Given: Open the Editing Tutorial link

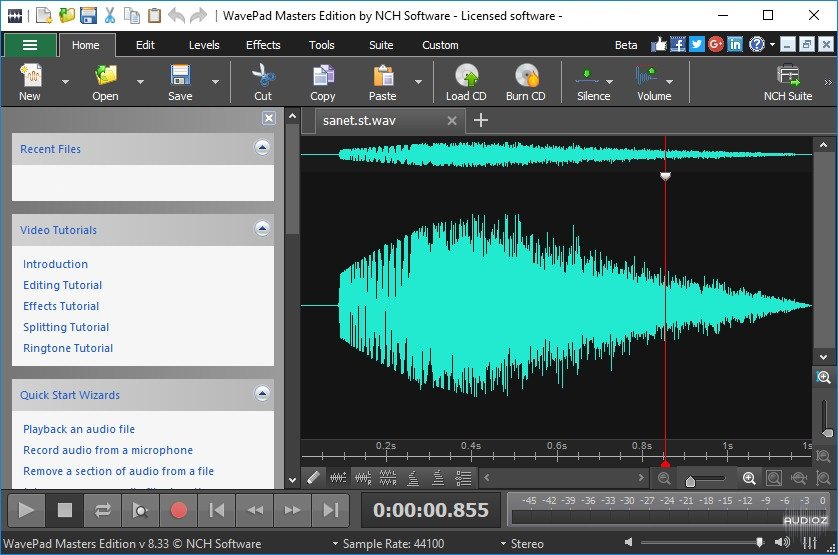Looking at the screenshot, I should [62, 285].
